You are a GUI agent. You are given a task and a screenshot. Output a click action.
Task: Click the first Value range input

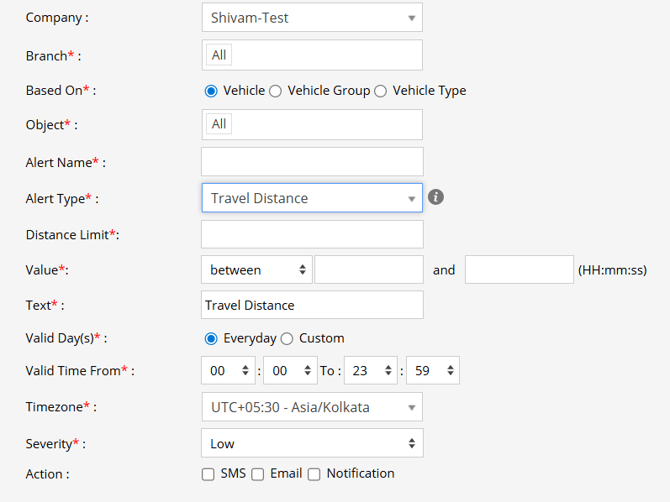[x=368, y=270]
